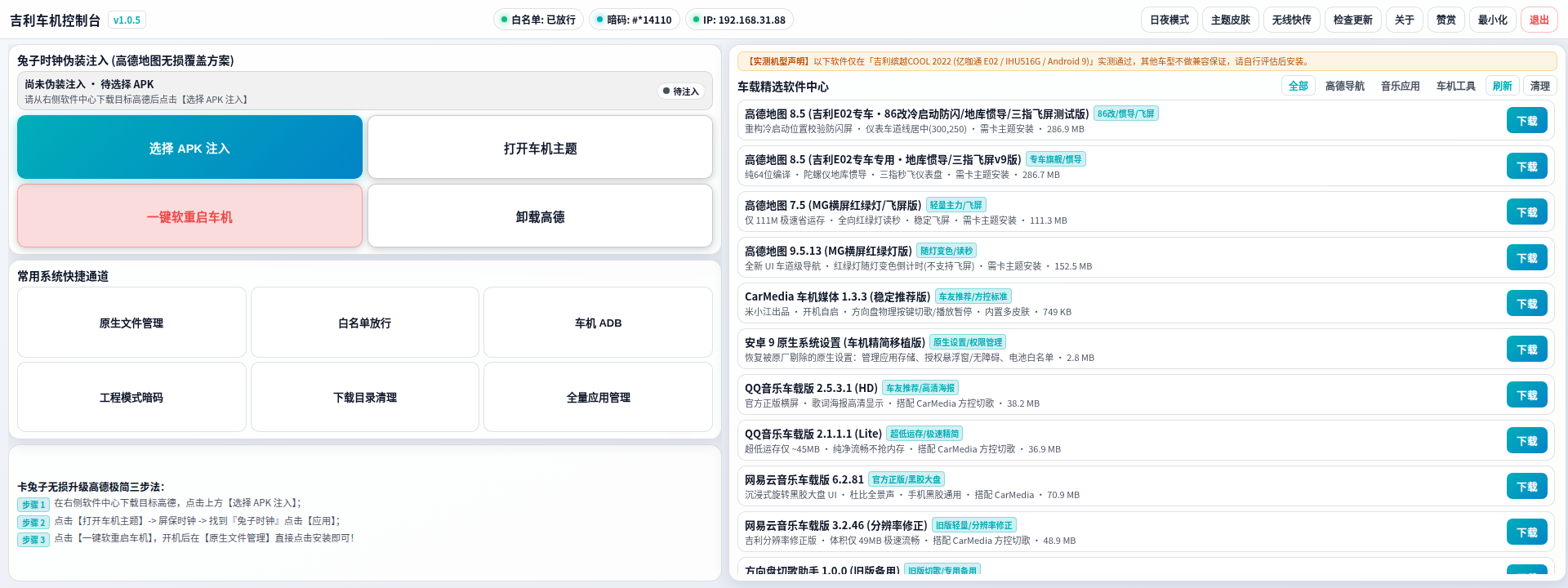Click the 刷新 refresh button
1568x588 pixels.
(1503, 86)
